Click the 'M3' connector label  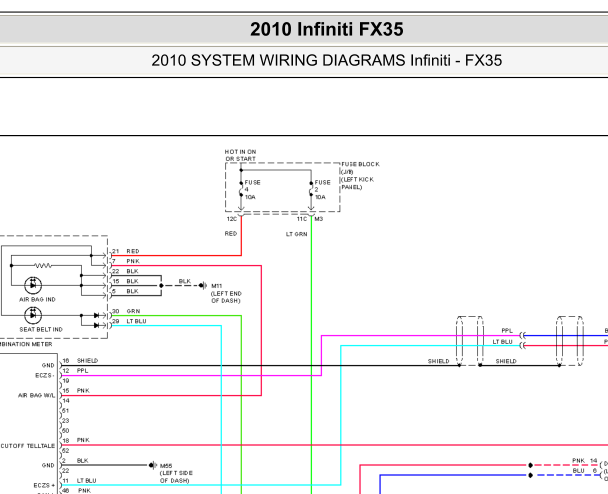coord(319,219)
